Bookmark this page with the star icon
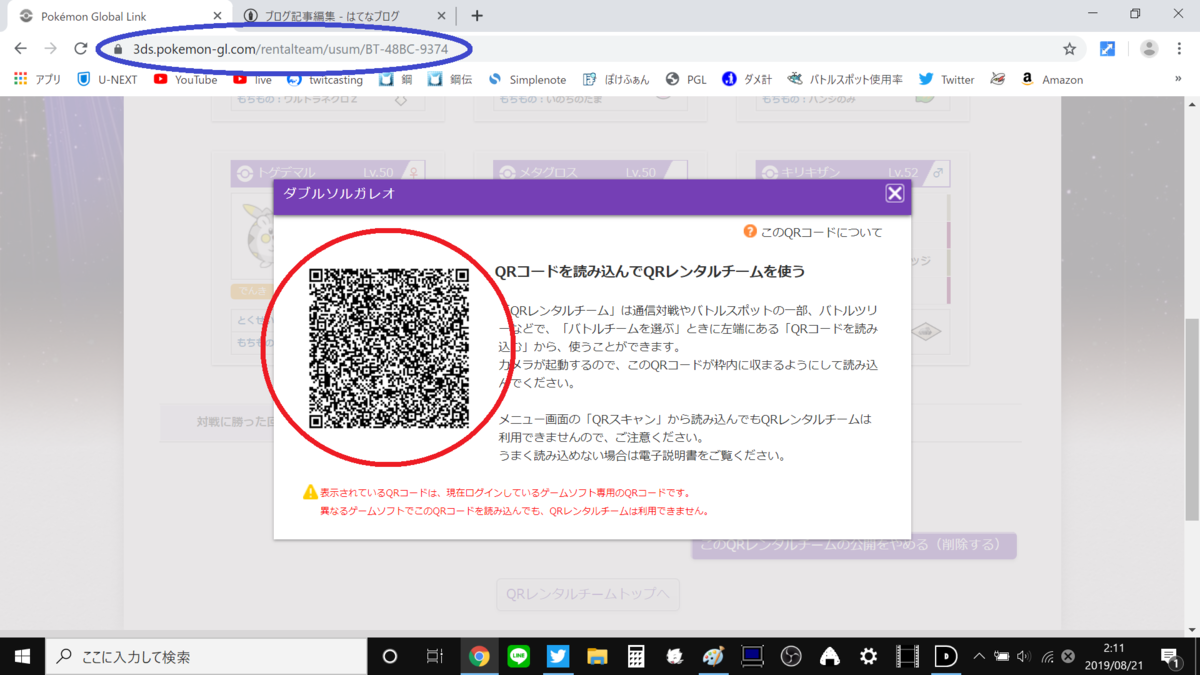1200x675 pixels. coord(1069,48)
